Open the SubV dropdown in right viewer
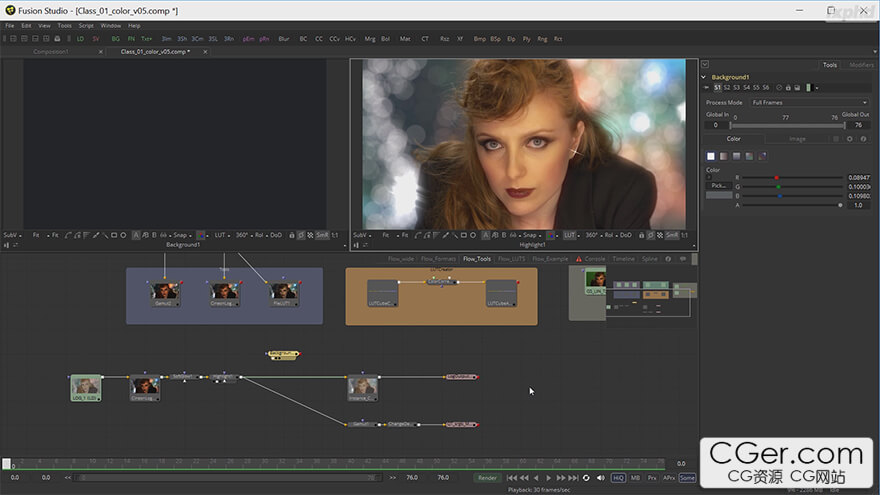 (361, 235)
